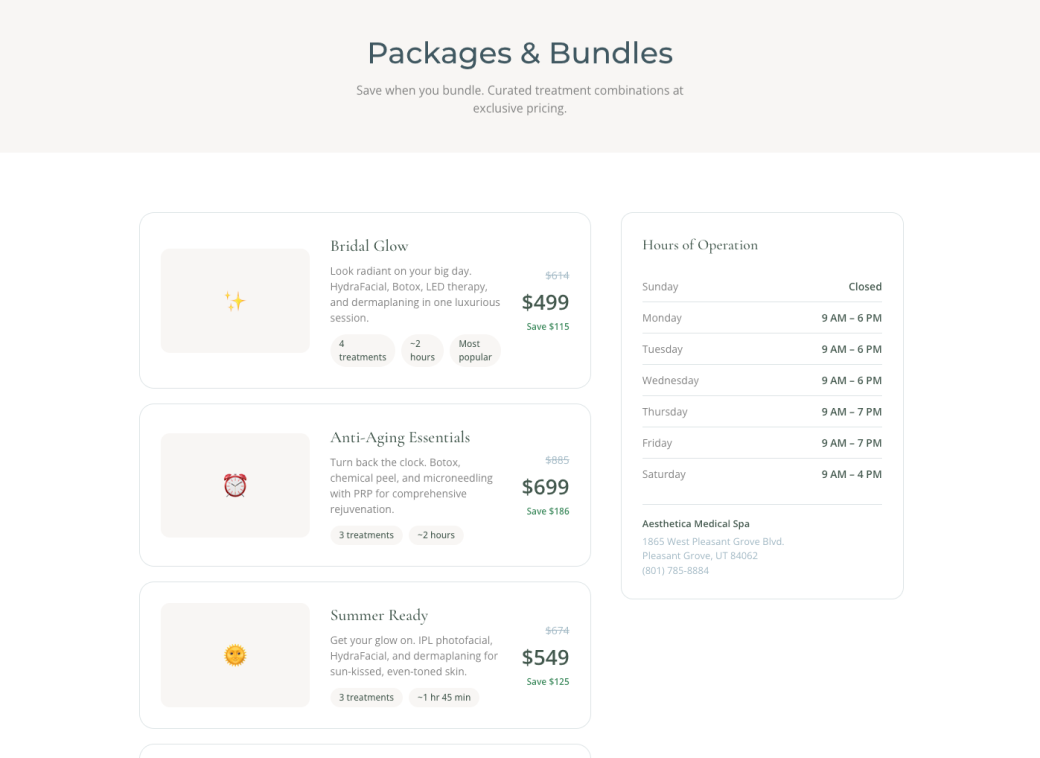Open the Bridal Glow package title

[369, 246]
